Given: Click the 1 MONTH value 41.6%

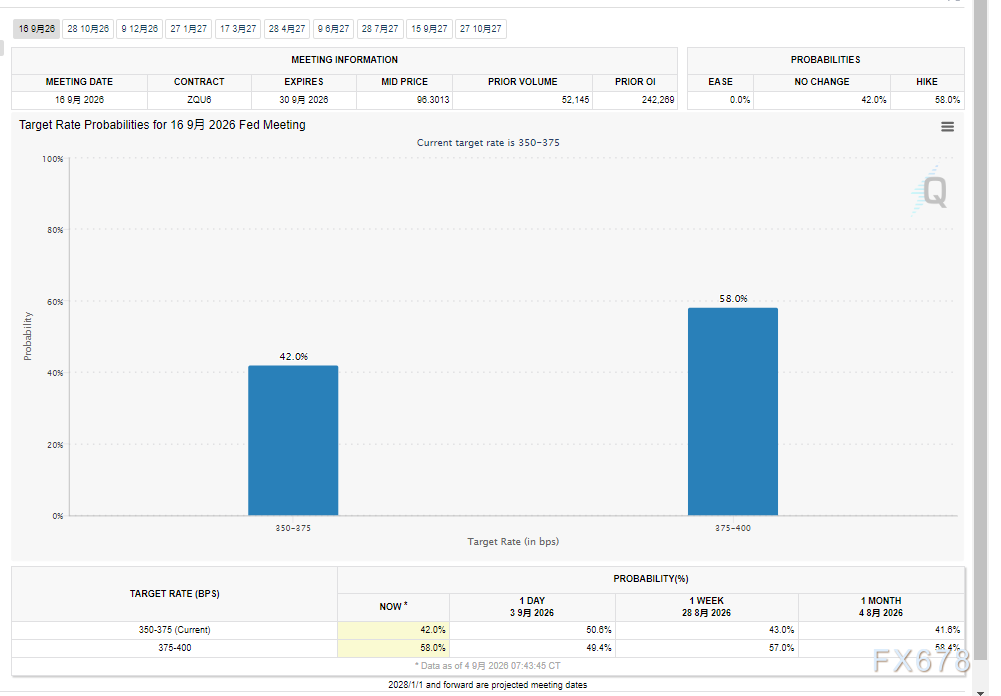Looking at the screenshot, I should (947, 630).
